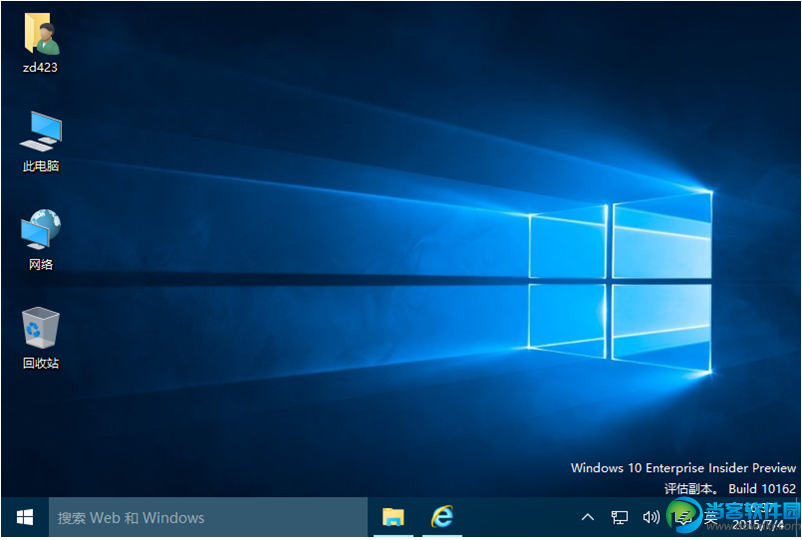Viewport: 802px width, 540px height.
Task: Open File Explorer from the taskbar
Action: 393,518
